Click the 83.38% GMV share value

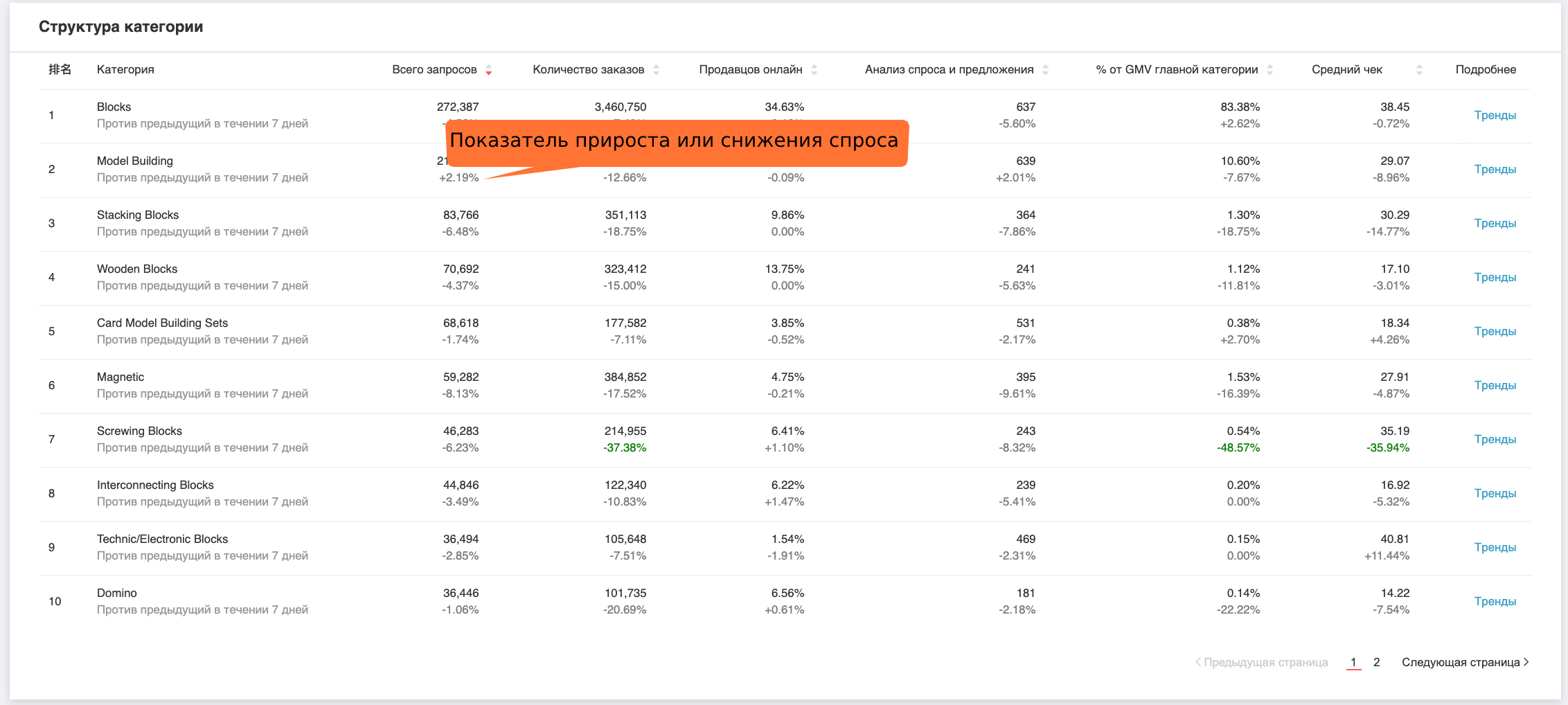pyautogui.click(x=1240, y=107)
